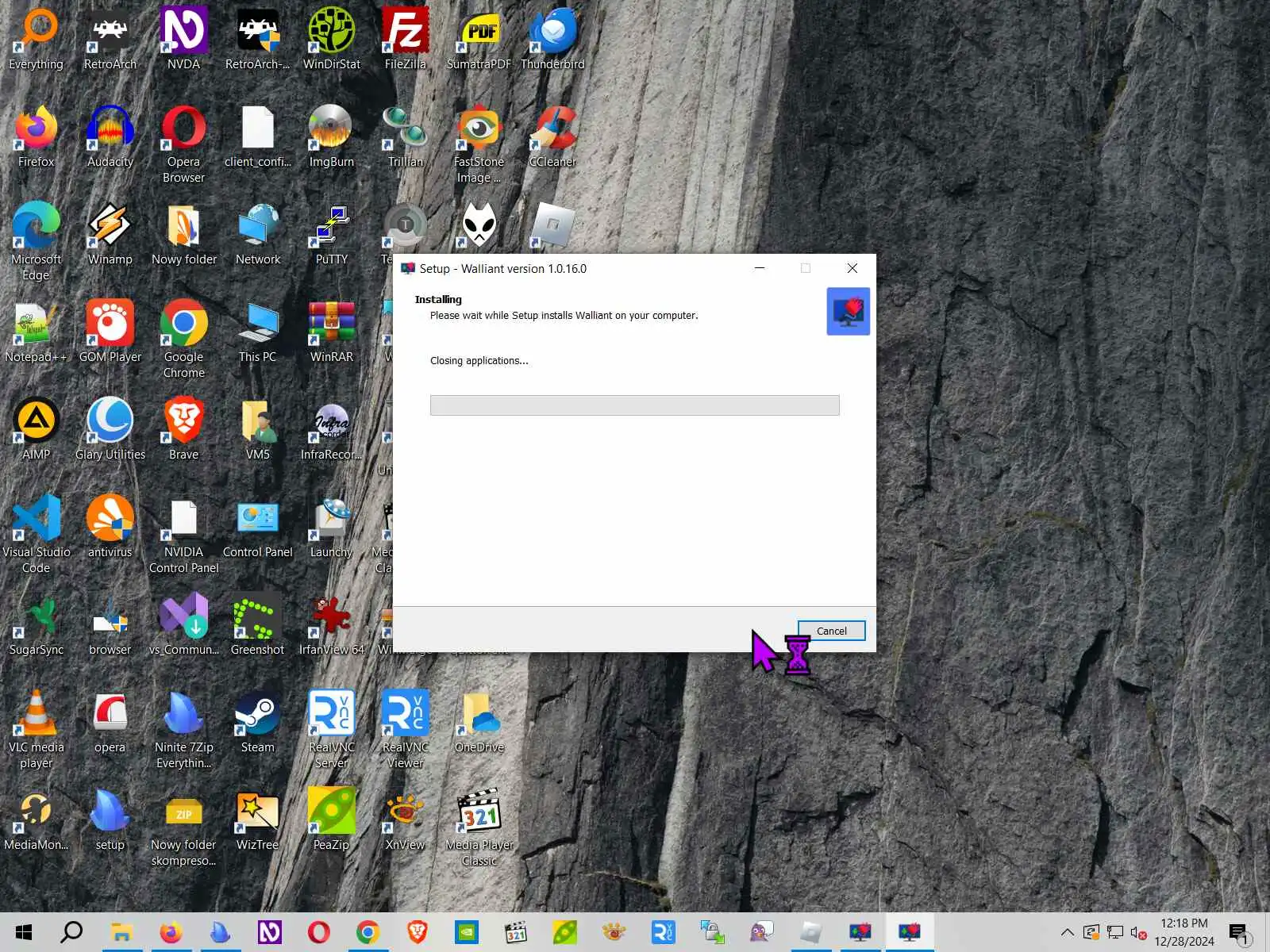1270x952 pixels.
Task: Select the RealVNC Server desktop icon
Action: (x=332, y=730)
